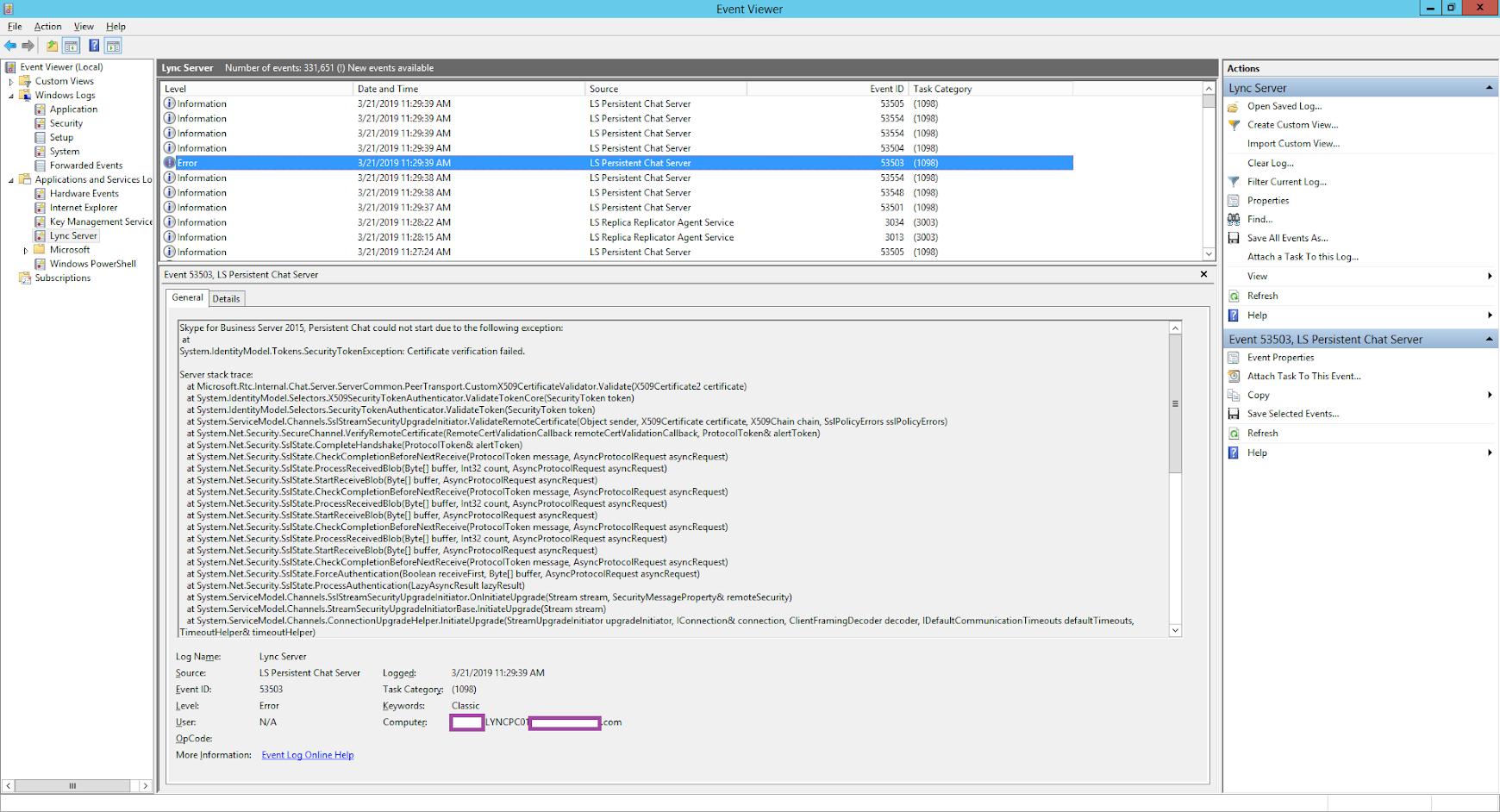Screen dimensions: 1500x812
Task: Select the Key Management Service log
Action: tap(101, 222)
